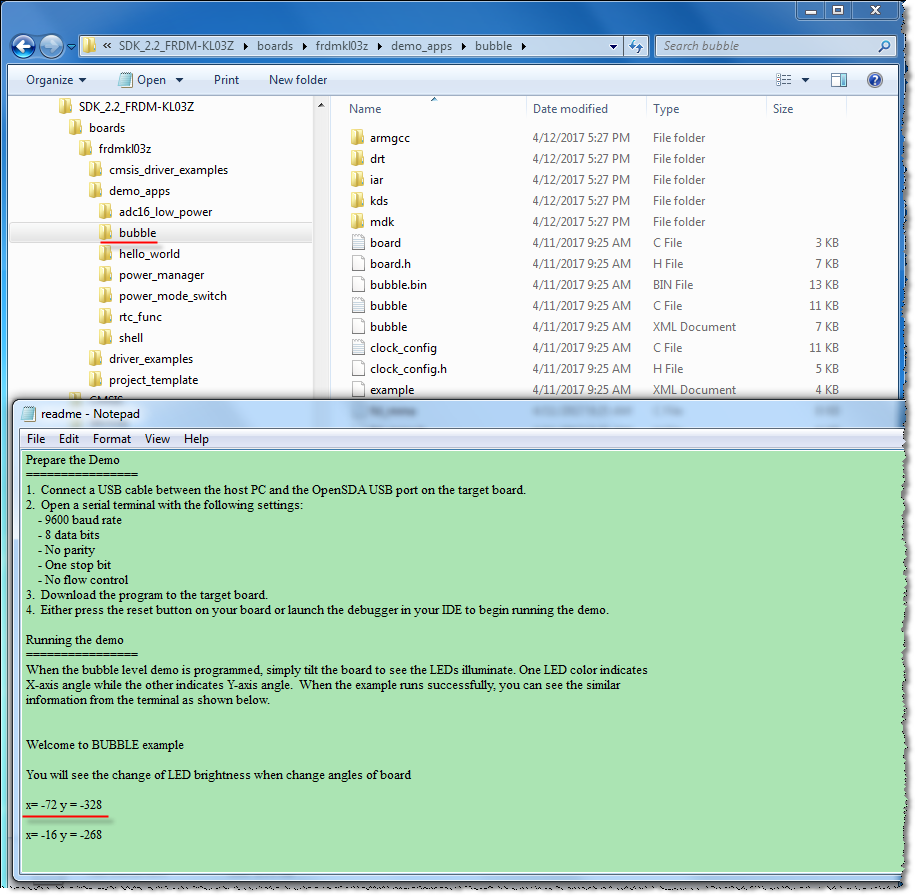Click 'Welcome to BUBBLE example' text in Notepad

click(105, 745)
